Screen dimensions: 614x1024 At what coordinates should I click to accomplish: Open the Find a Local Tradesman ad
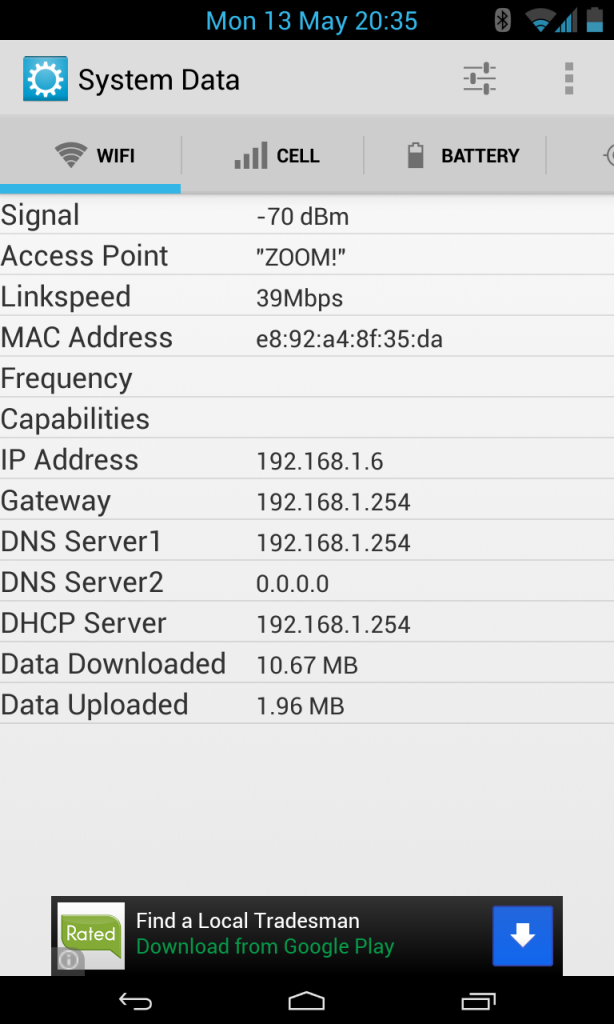[x=265, y=934]
